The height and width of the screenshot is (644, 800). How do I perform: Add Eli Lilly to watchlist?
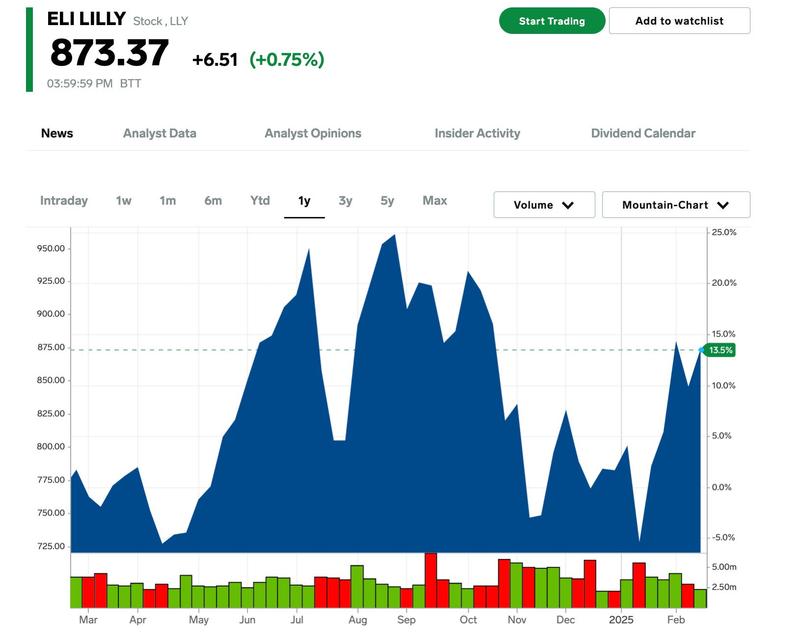tap(679, 21)
